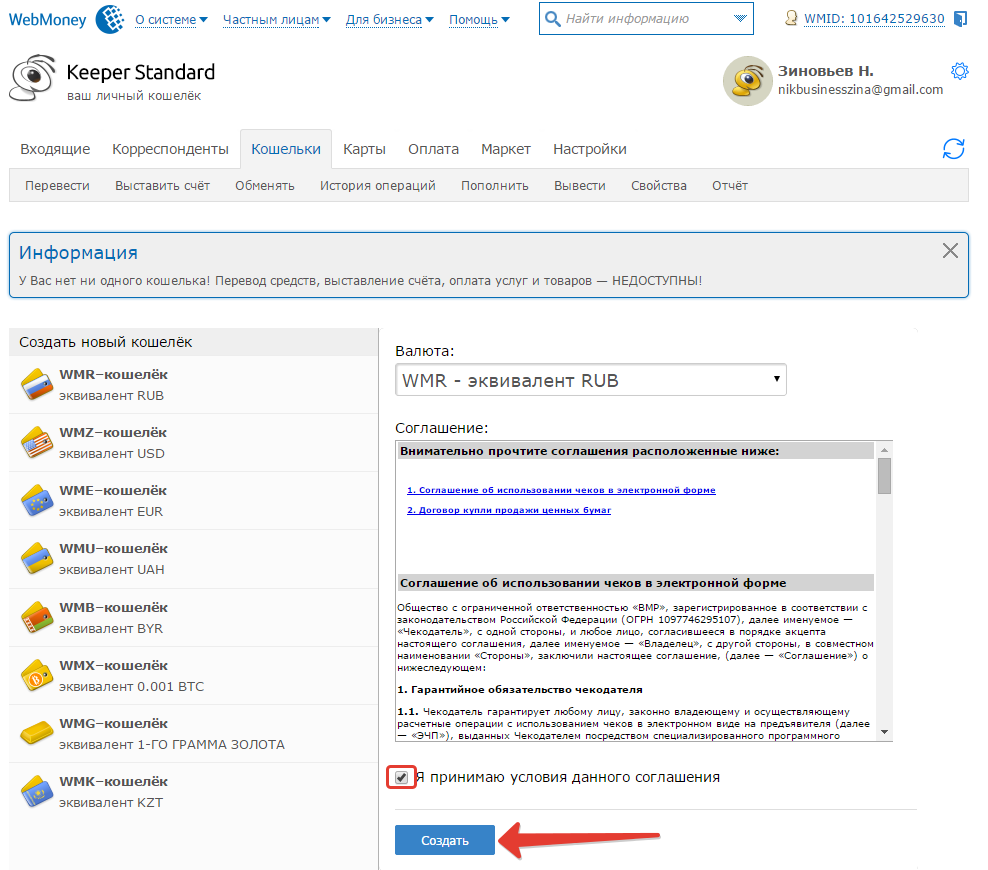The image size is (988, 870).
Task: Click the WMZ wallet USA flag icon
Action: click(37, 442)
